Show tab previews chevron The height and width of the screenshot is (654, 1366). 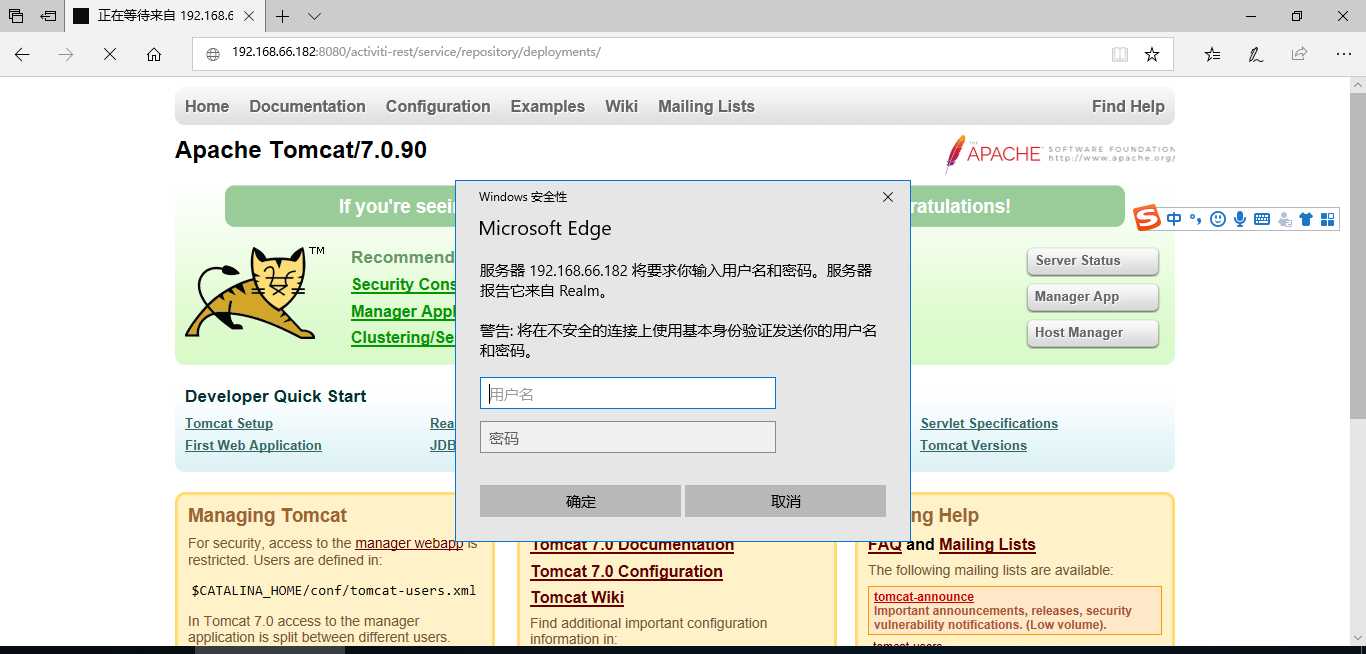pyautogui.click(x=315, y=16)
